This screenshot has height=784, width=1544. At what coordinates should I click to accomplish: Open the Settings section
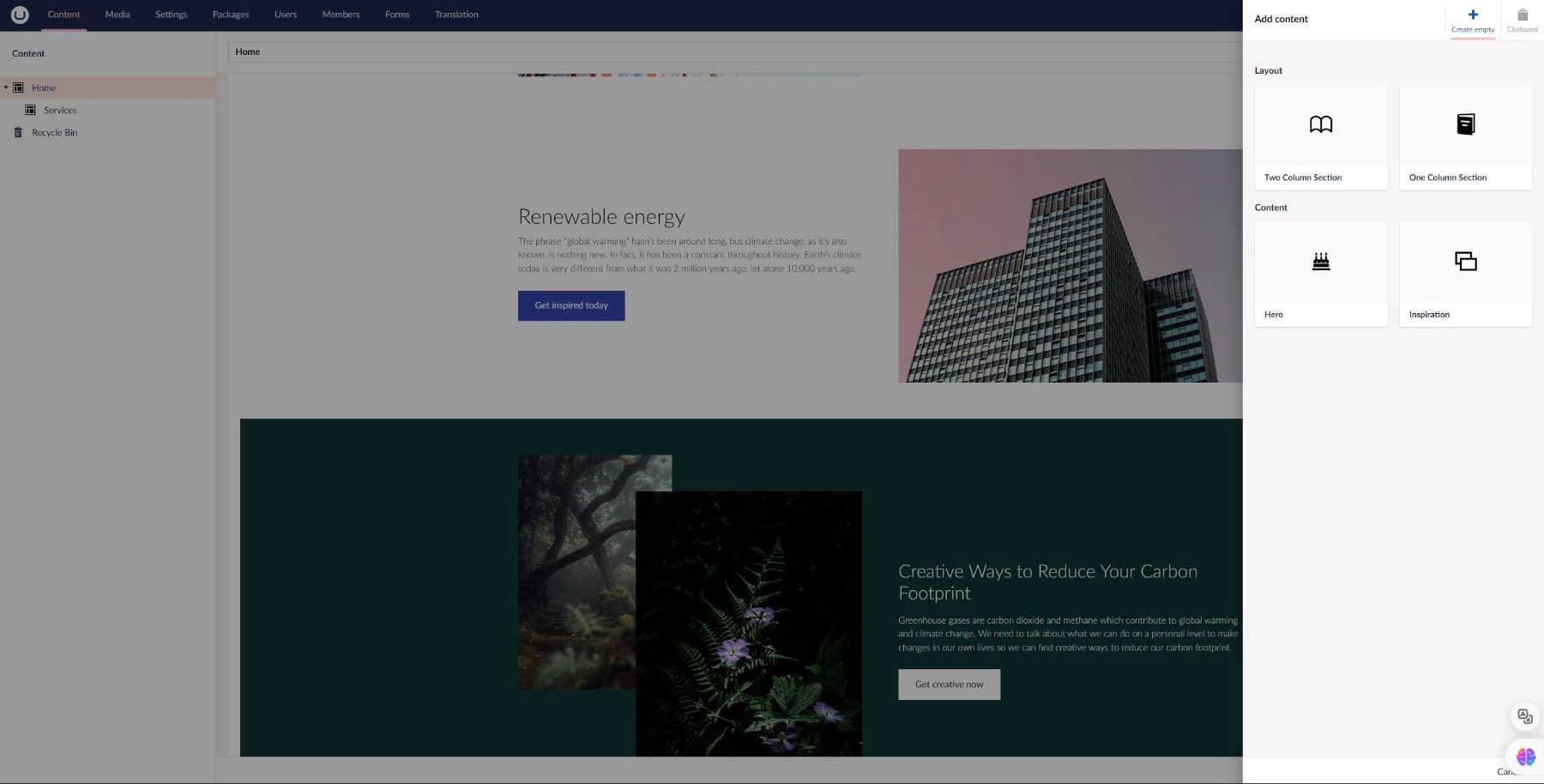click(x=171, y=15)
